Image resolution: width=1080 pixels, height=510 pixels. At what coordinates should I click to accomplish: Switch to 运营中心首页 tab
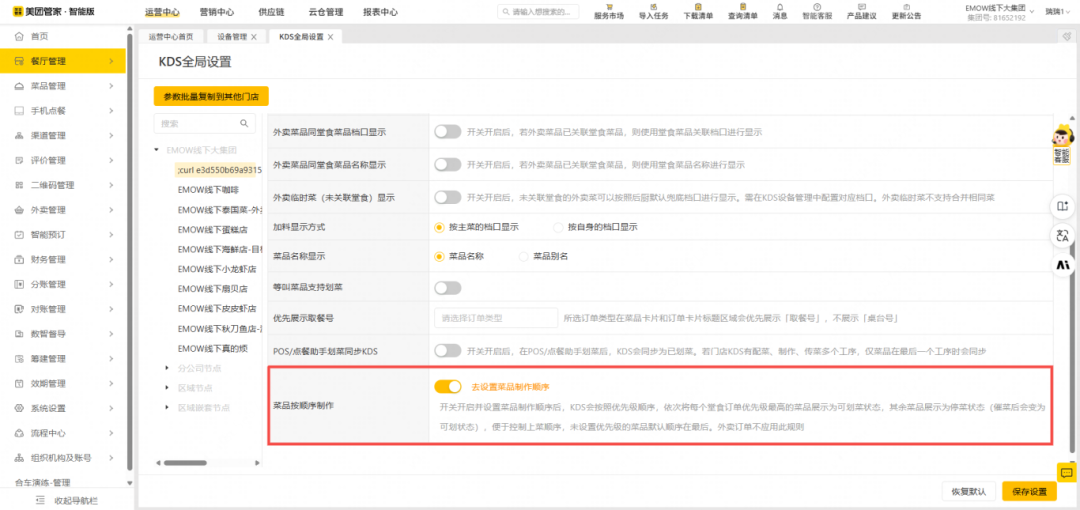click(171, 36)
